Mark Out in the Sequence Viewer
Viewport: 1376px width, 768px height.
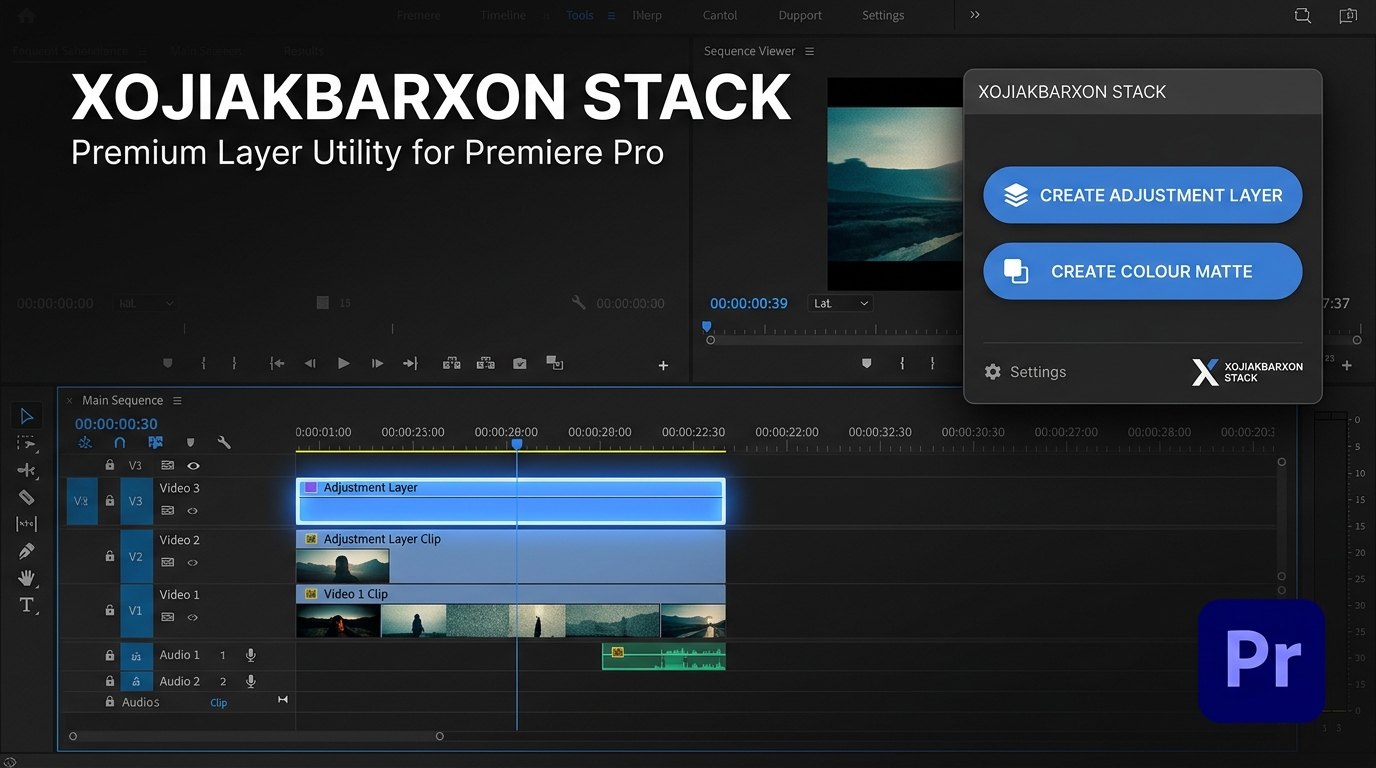[x=933, y=364]
